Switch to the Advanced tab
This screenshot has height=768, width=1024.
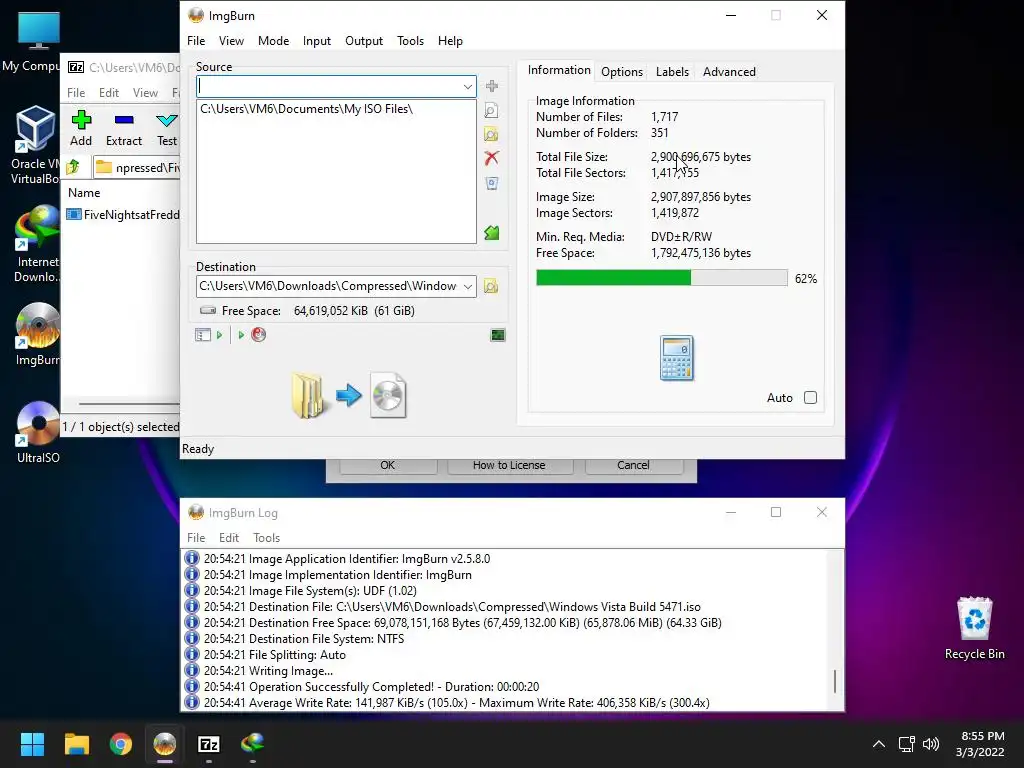click(729, 72)
